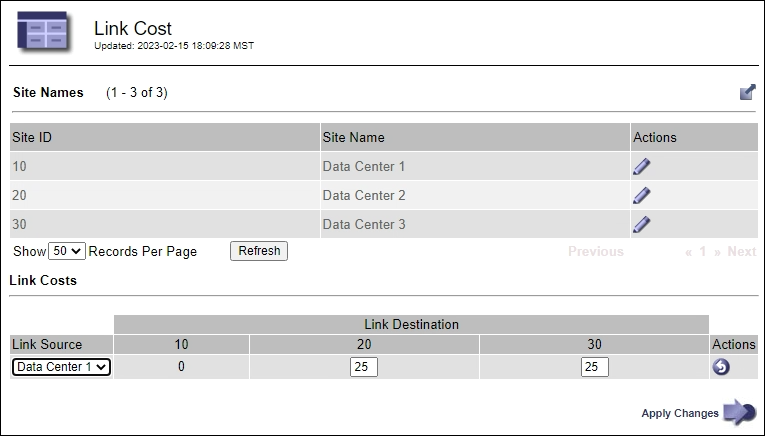Click the destination 30 cost field
The height and width of the screenshot is (436, 765).
(x=594, y=367)
